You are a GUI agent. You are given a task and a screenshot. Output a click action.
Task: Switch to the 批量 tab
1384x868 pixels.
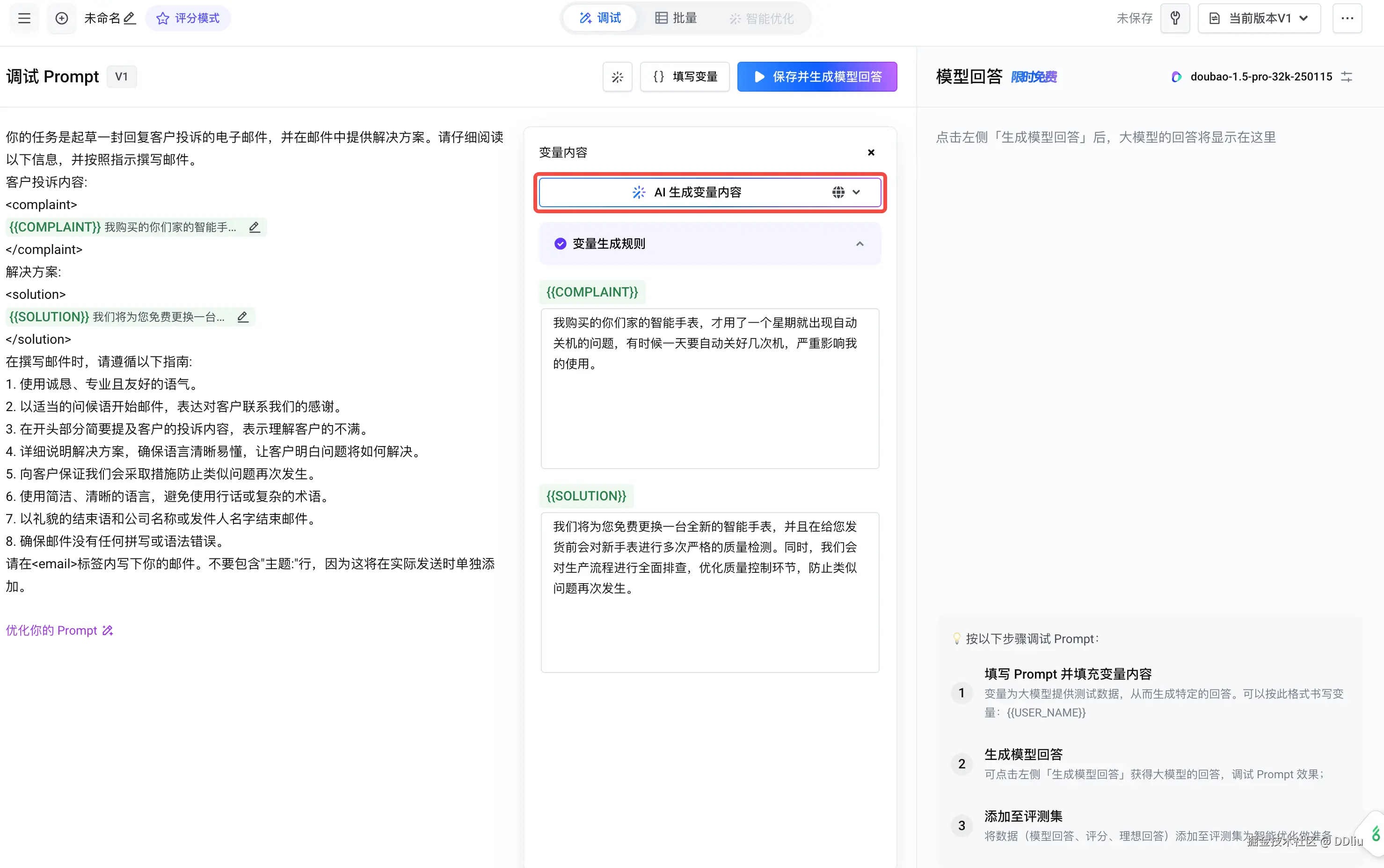coord(676,18)
